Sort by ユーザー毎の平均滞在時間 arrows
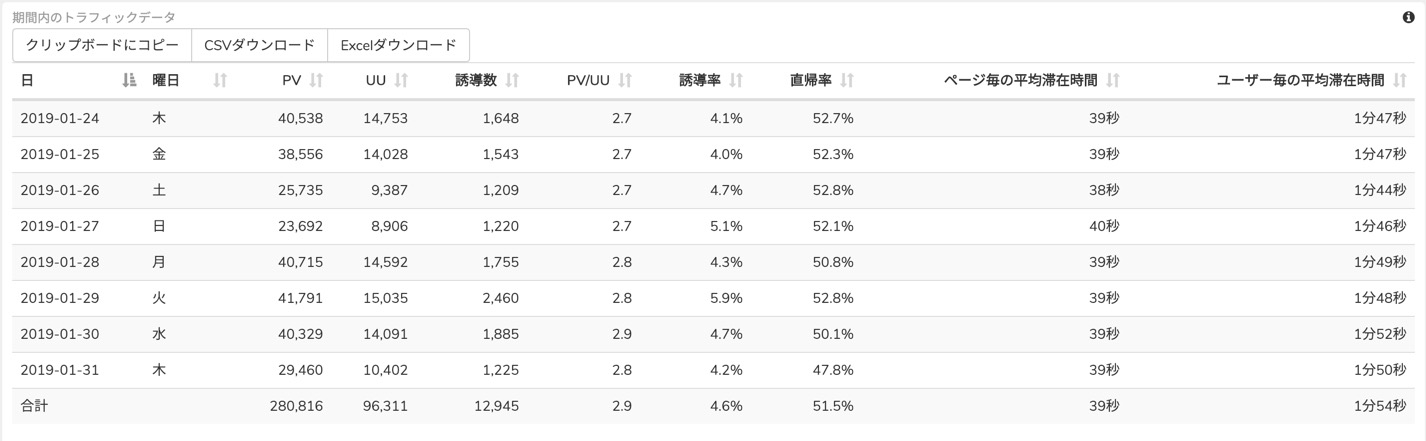The width and height of the screenshot is (1426, 441). (x=1399, y=81)
